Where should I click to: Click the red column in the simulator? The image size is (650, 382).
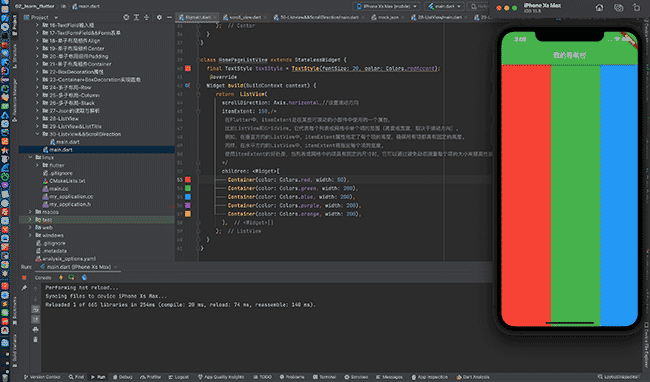click(526, 195)
